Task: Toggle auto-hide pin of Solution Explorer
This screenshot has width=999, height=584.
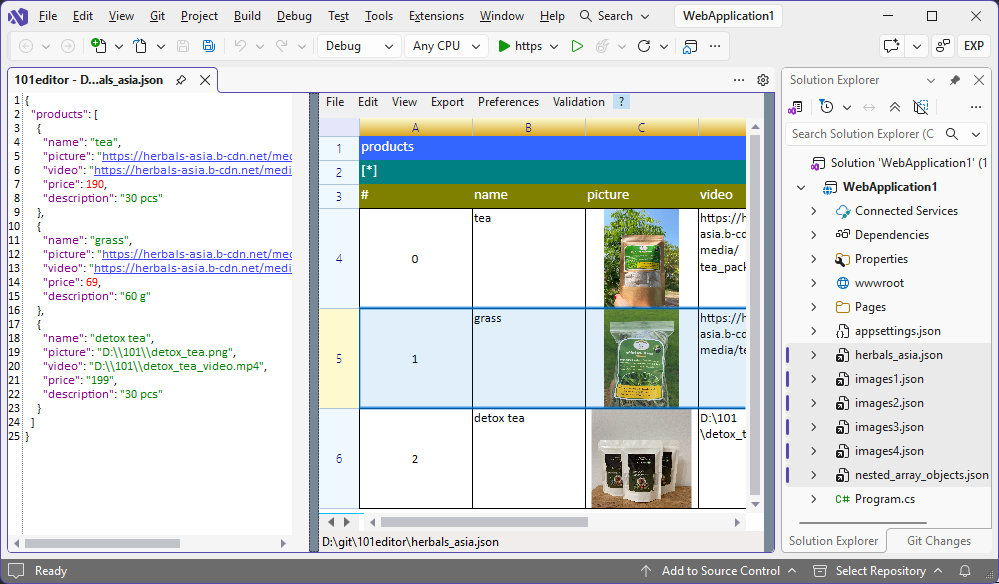Action: click(x=954, y=80)
